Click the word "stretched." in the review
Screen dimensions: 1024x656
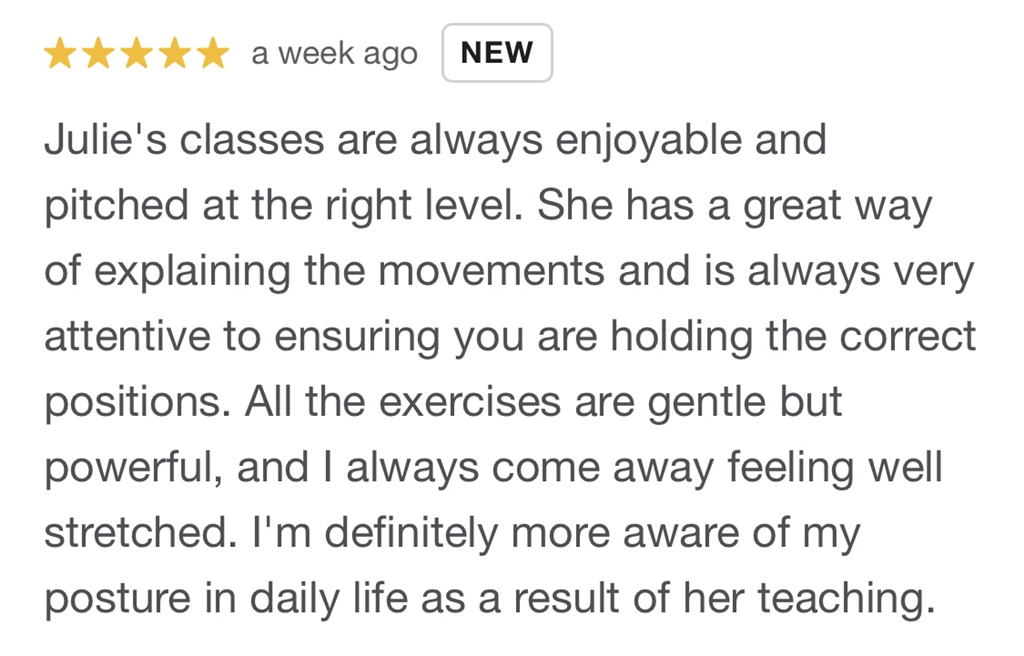pos(140,533)
